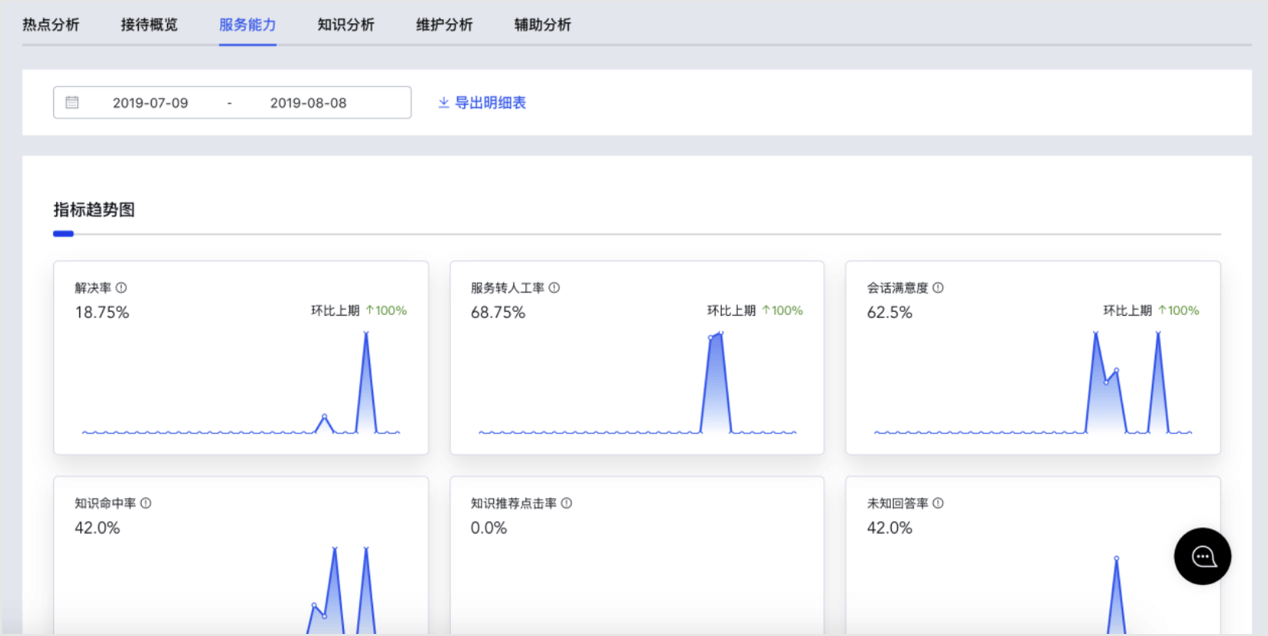Select the 服务能力 tab

pyautogui.click(x=247, y=24)
